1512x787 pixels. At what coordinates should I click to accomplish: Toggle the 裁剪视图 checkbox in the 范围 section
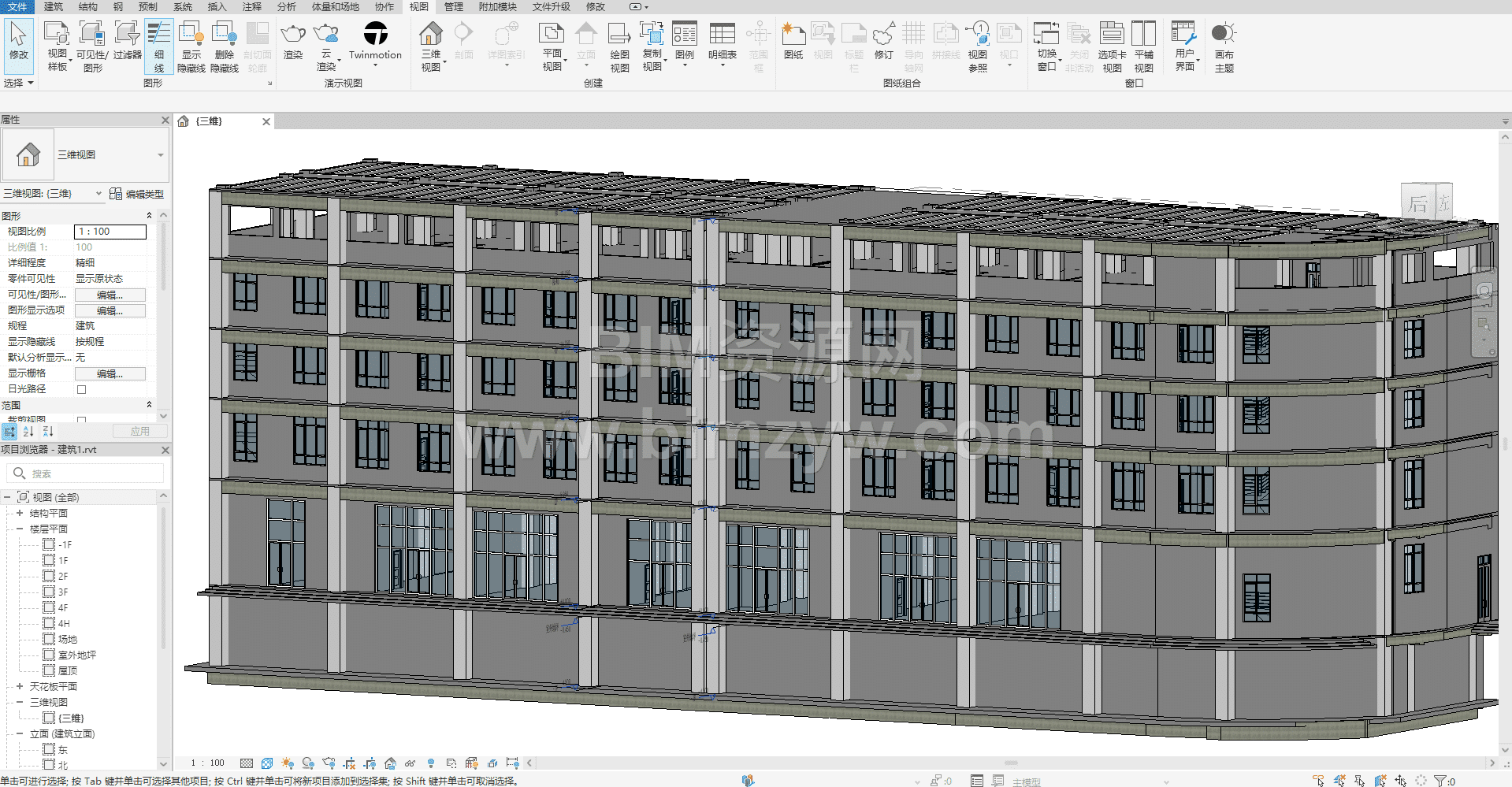point(81,420)
